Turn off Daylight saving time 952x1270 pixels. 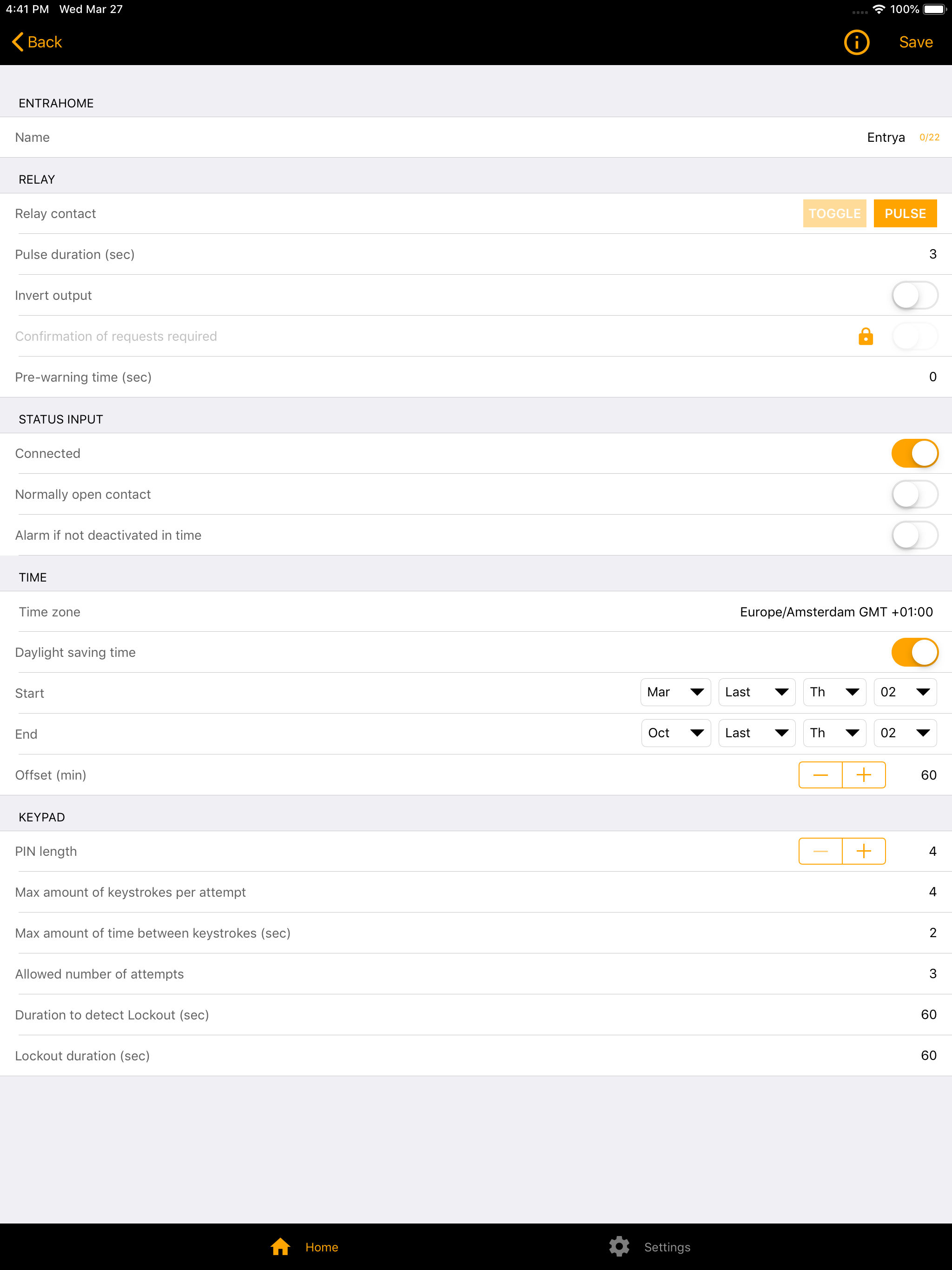(x=915, y=652)
